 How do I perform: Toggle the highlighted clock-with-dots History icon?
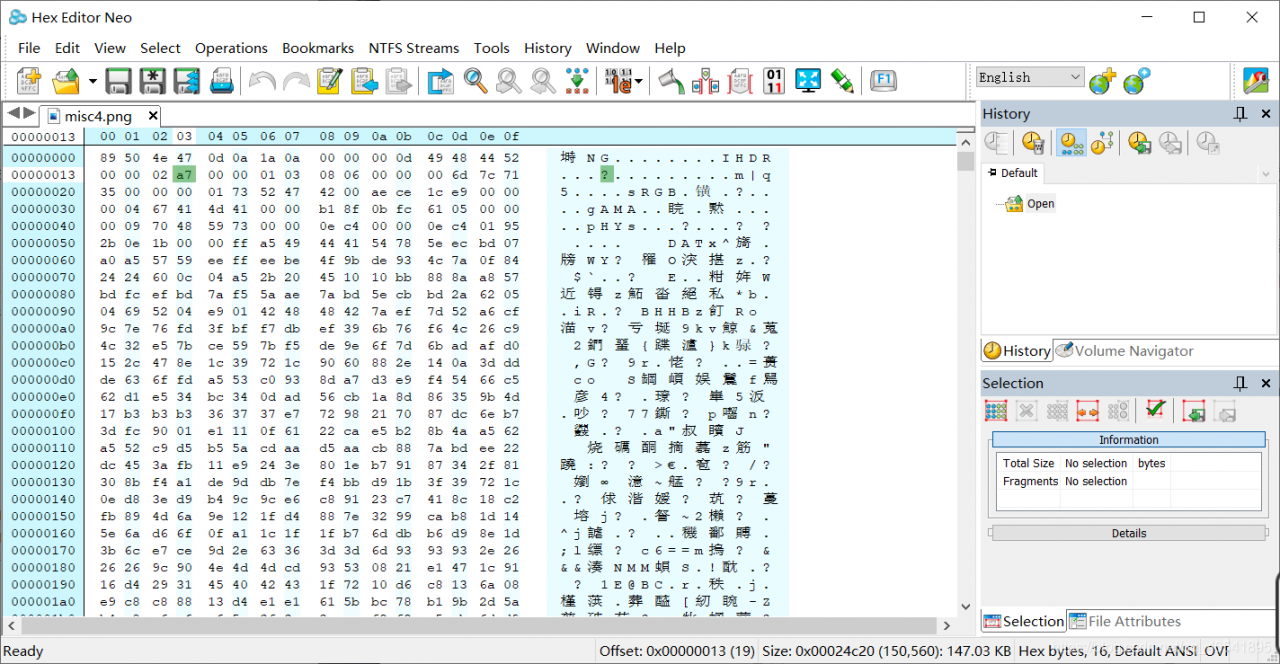(x=1072, y=143)
